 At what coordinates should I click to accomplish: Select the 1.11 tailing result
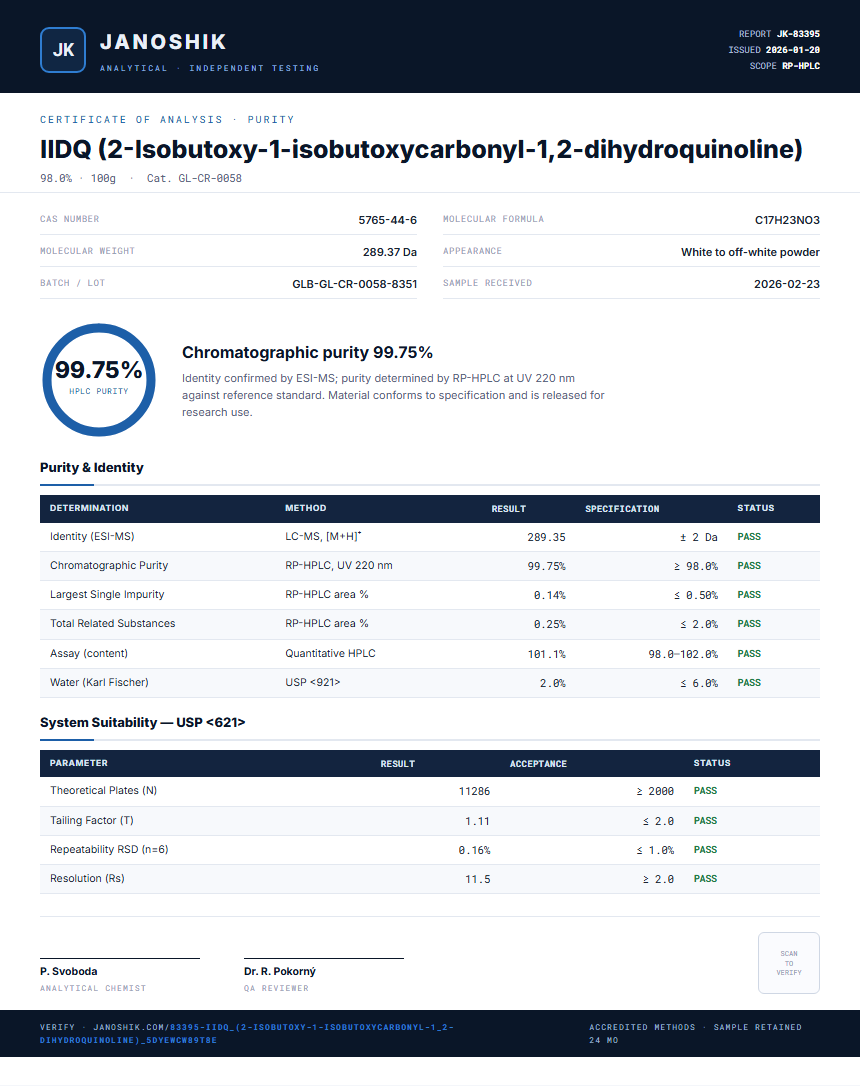click(x=477, y=821)
